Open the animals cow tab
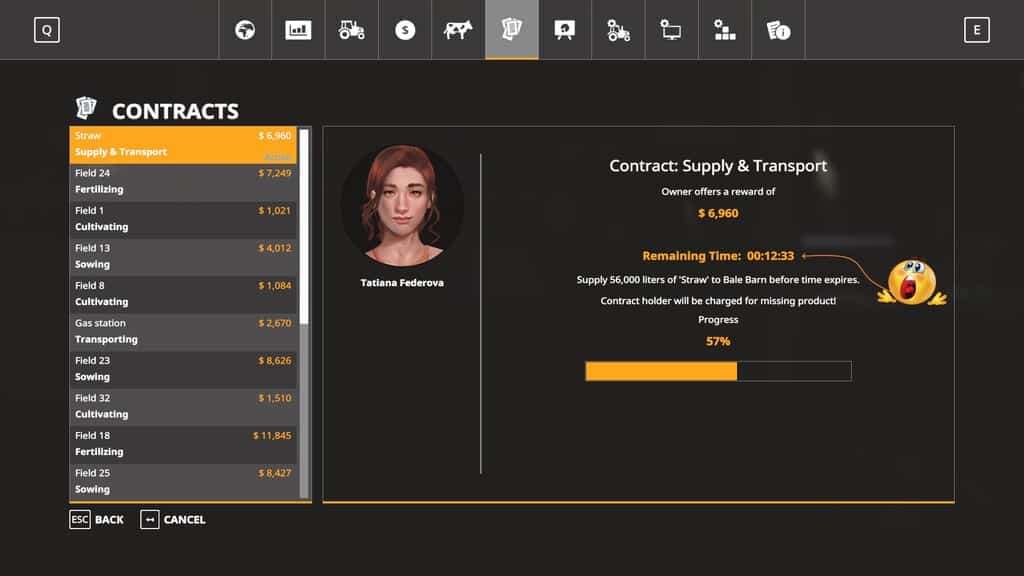1024x576 pixels. pyautogui.click(x=458, y=30)
